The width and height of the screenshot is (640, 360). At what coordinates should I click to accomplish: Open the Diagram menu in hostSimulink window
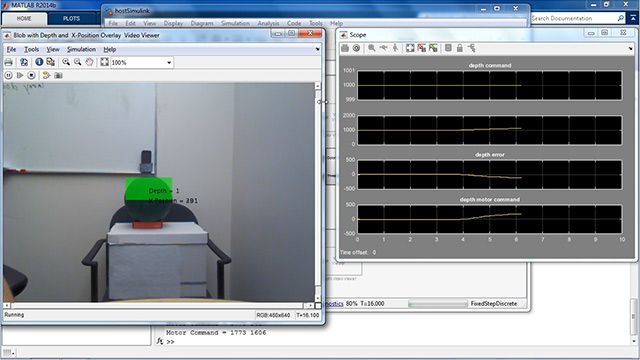(x=202, y=23)
